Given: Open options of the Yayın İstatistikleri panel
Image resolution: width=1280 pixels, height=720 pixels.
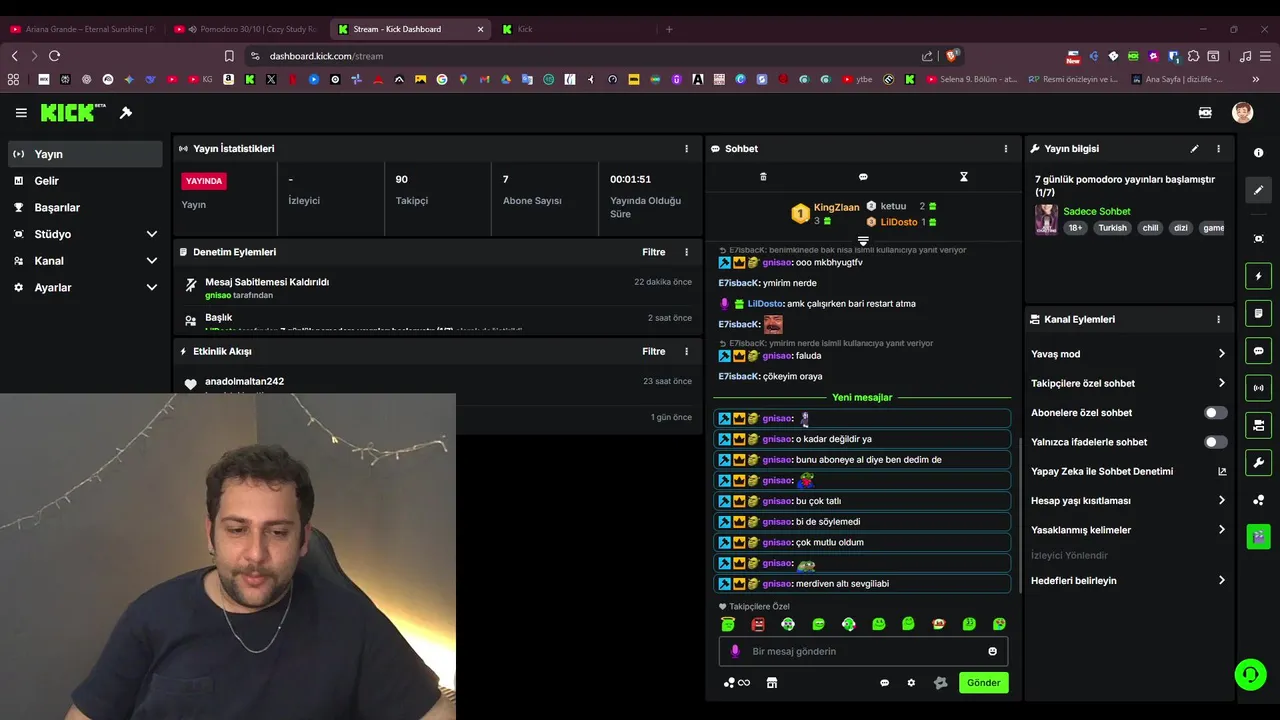Looking at the screenshot, I should pyautogui.click(x=686, y=149).
